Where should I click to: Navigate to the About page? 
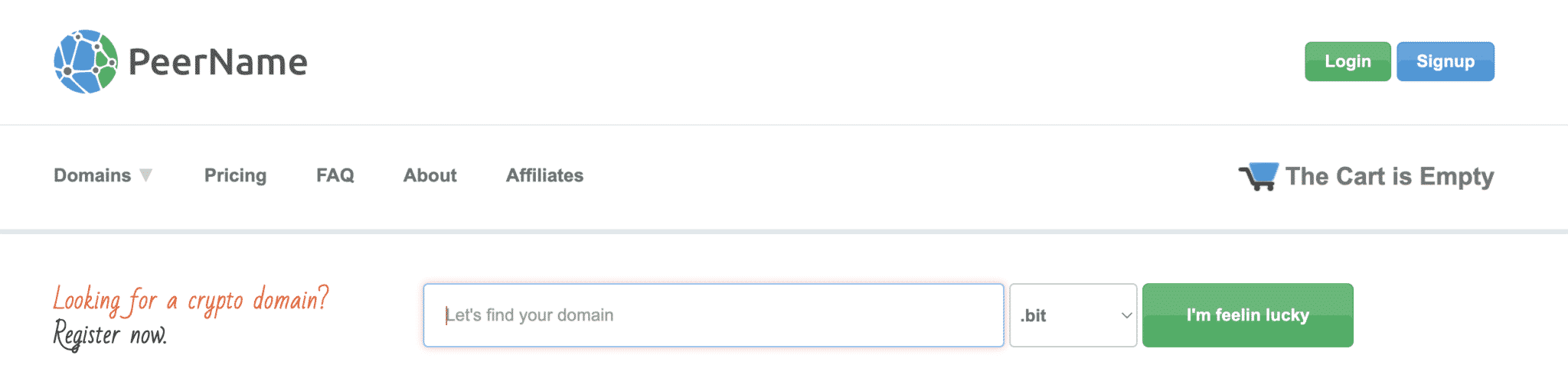pos(430,175)
